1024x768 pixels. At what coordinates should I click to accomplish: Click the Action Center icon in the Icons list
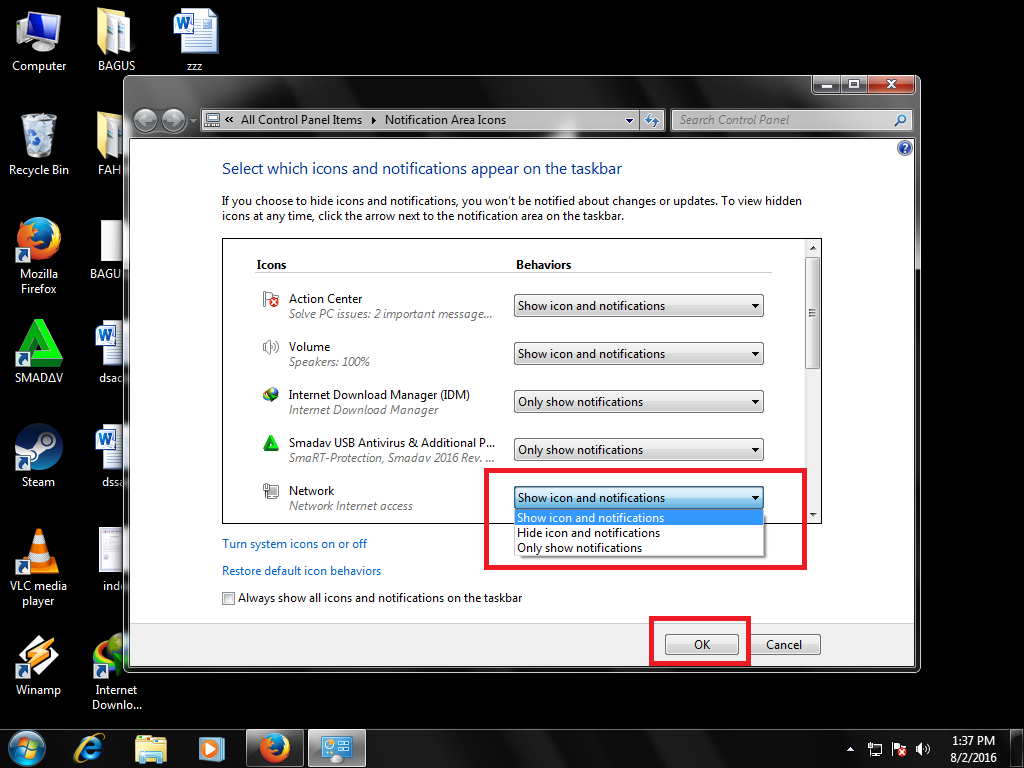pos(270,299)
